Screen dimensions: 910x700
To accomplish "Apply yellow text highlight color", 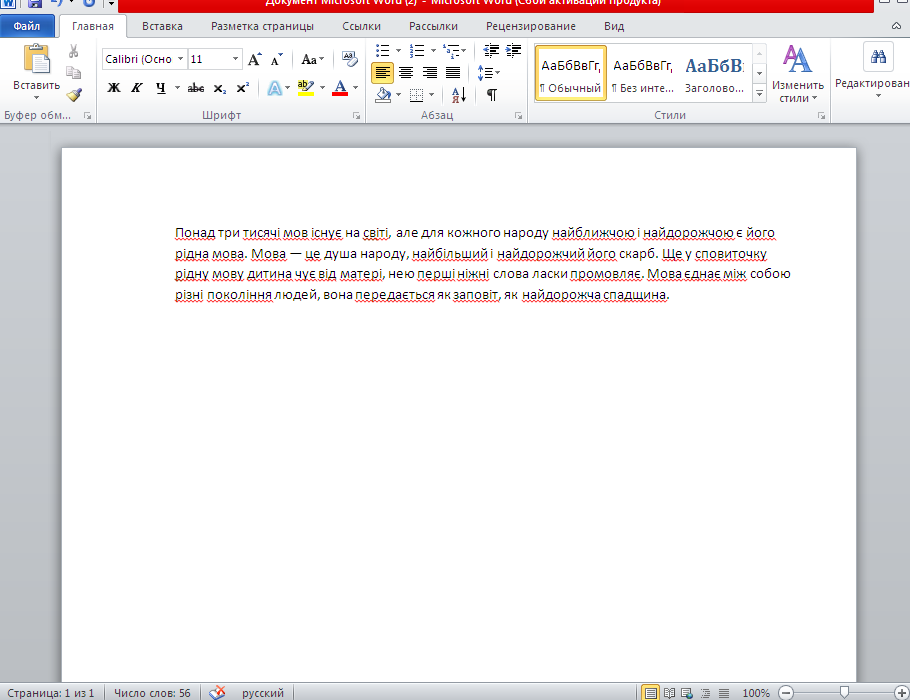I will click(305, 88).
